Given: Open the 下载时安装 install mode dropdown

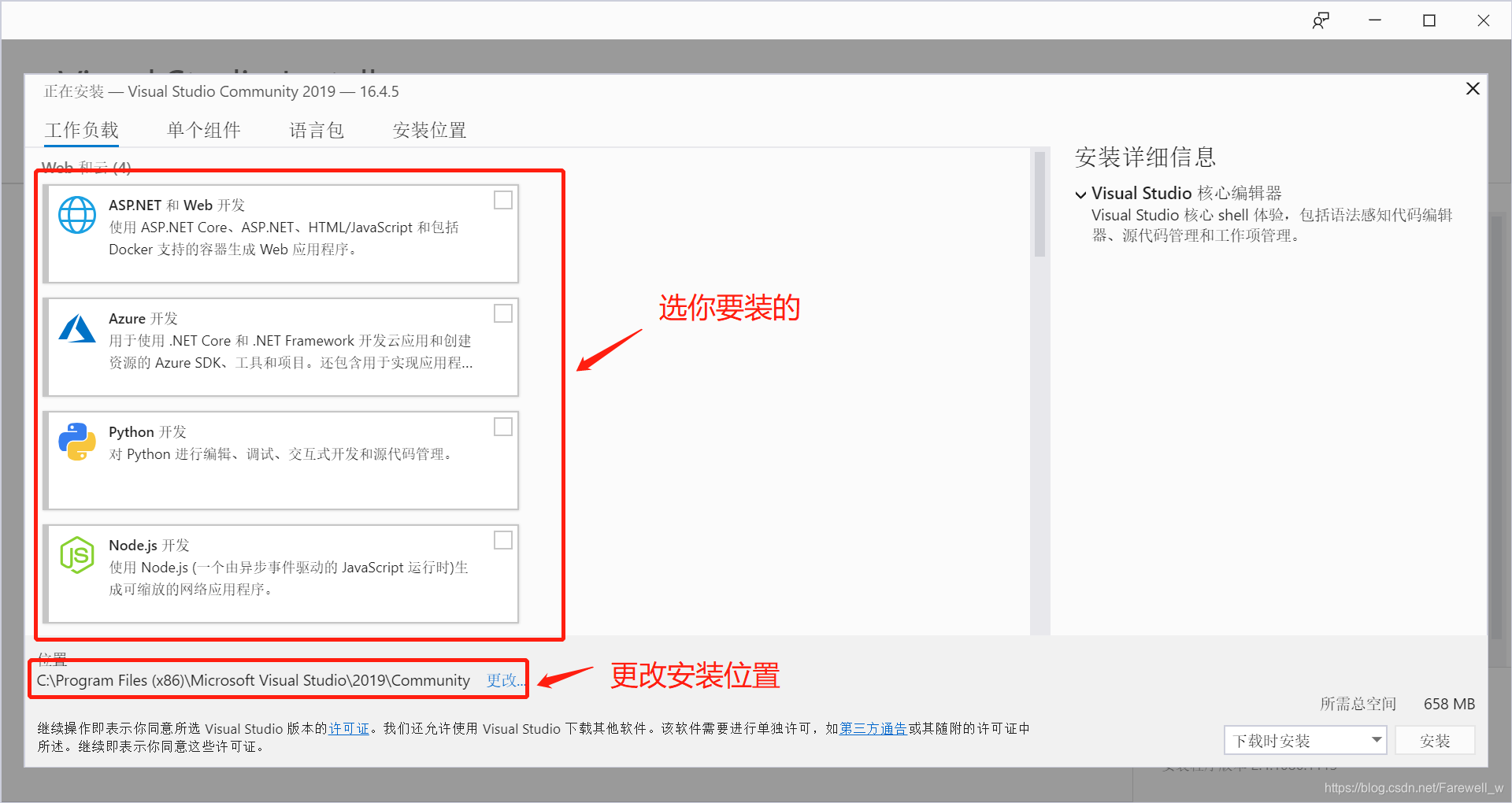Looking at the screenshot, I should coord(1306,741).
